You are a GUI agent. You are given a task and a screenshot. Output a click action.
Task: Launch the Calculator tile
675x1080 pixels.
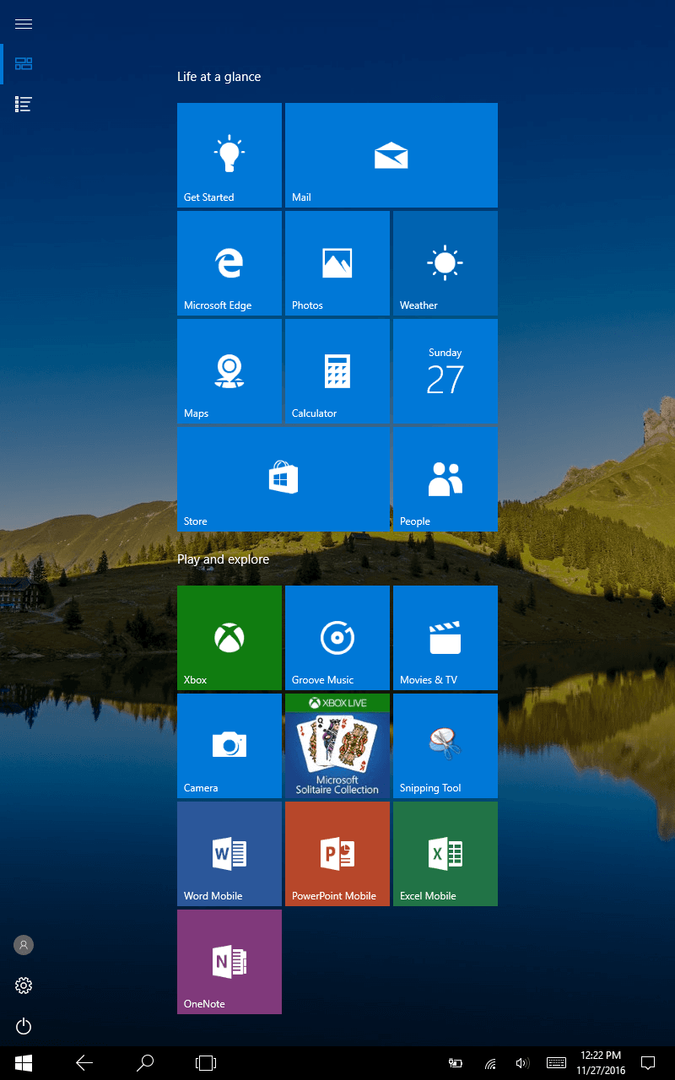[x=338, y=371]
